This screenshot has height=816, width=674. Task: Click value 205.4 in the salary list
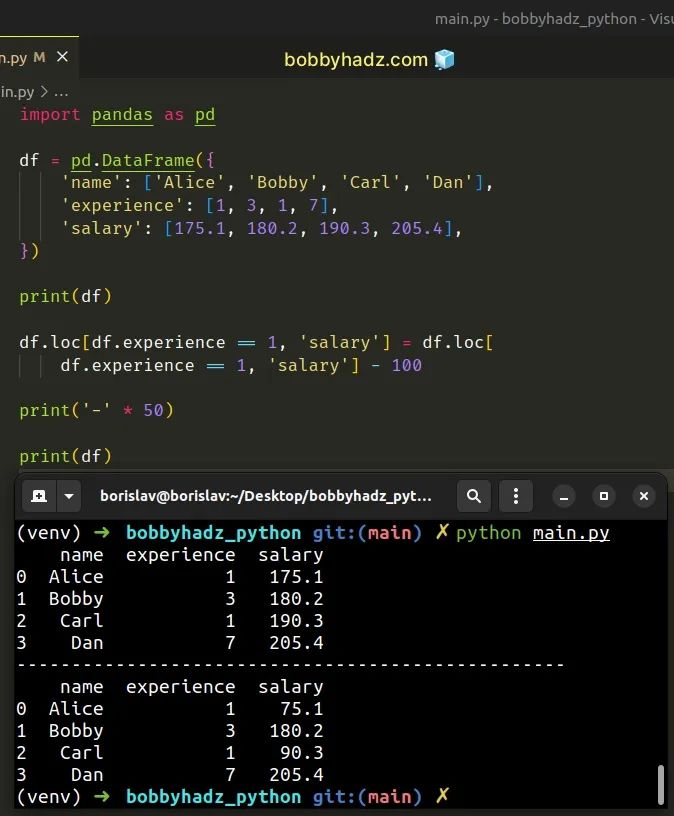pyautogui.click(x=417, y=228)
